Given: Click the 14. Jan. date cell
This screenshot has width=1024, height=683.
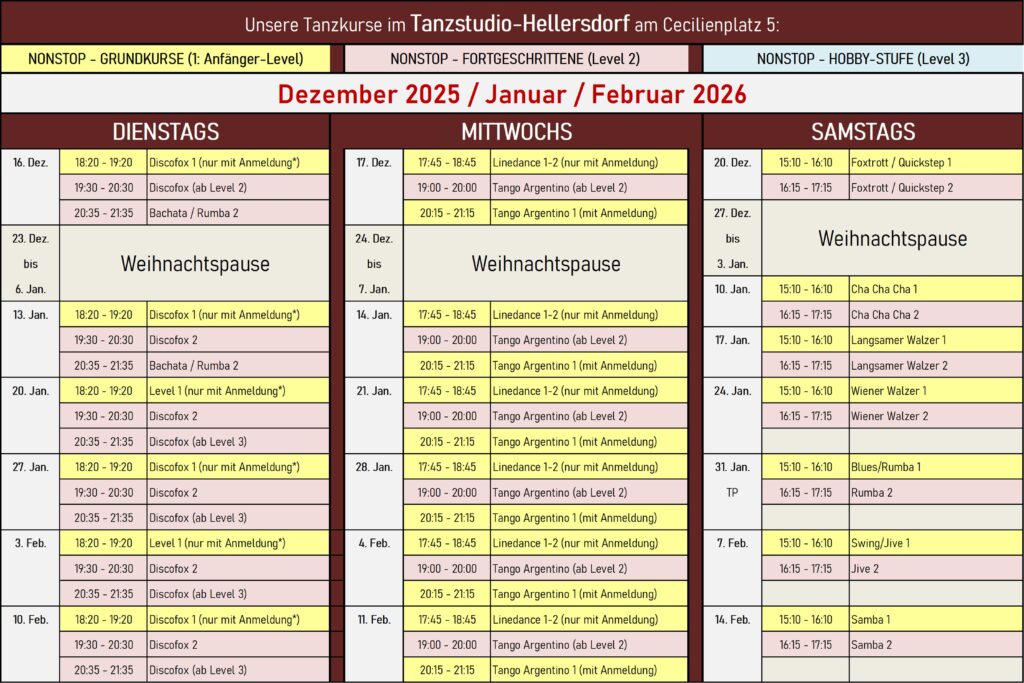Looking at the screenshot, I should [374, 315].
